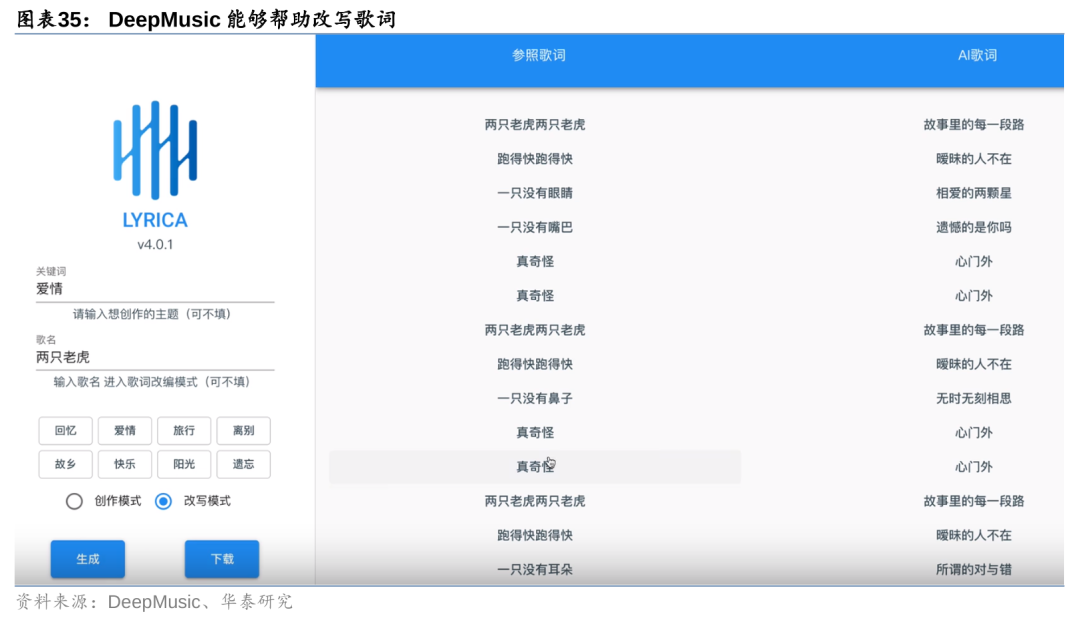Choose the 离别 theme tag
The width and height of the screenshot is (1080, 620).
coord(243,431)
